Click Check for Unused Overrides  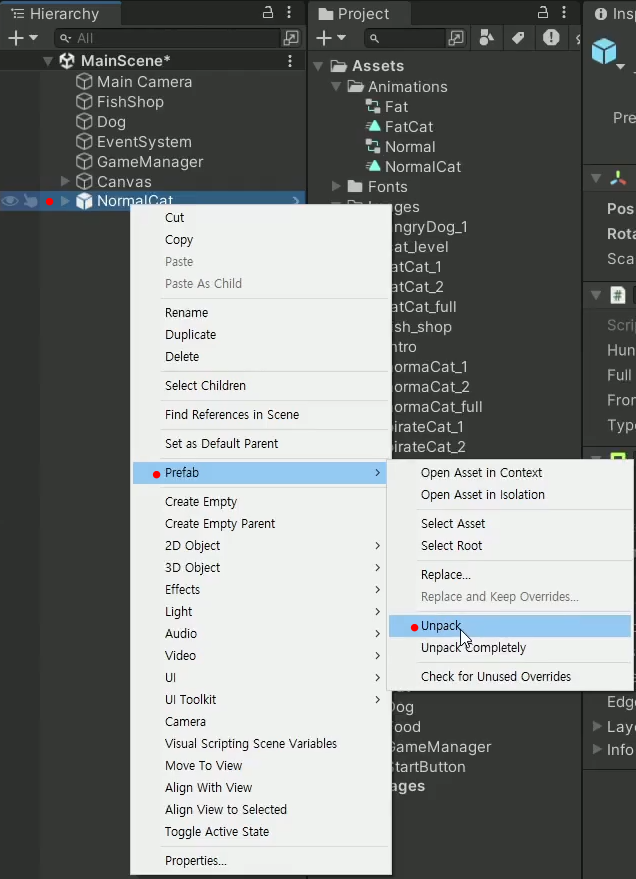point(510,677)
